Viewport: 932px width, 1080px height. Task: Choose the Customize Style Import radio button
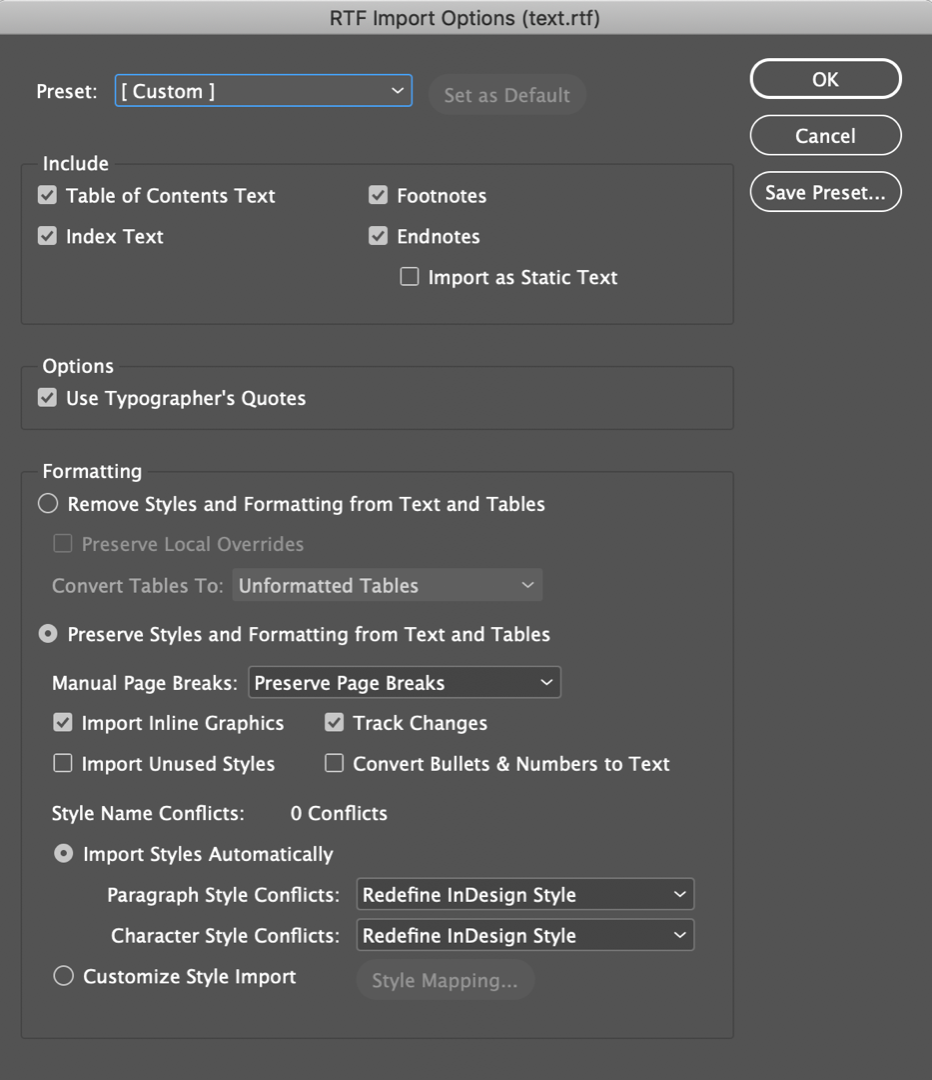(x=64, y=977)
